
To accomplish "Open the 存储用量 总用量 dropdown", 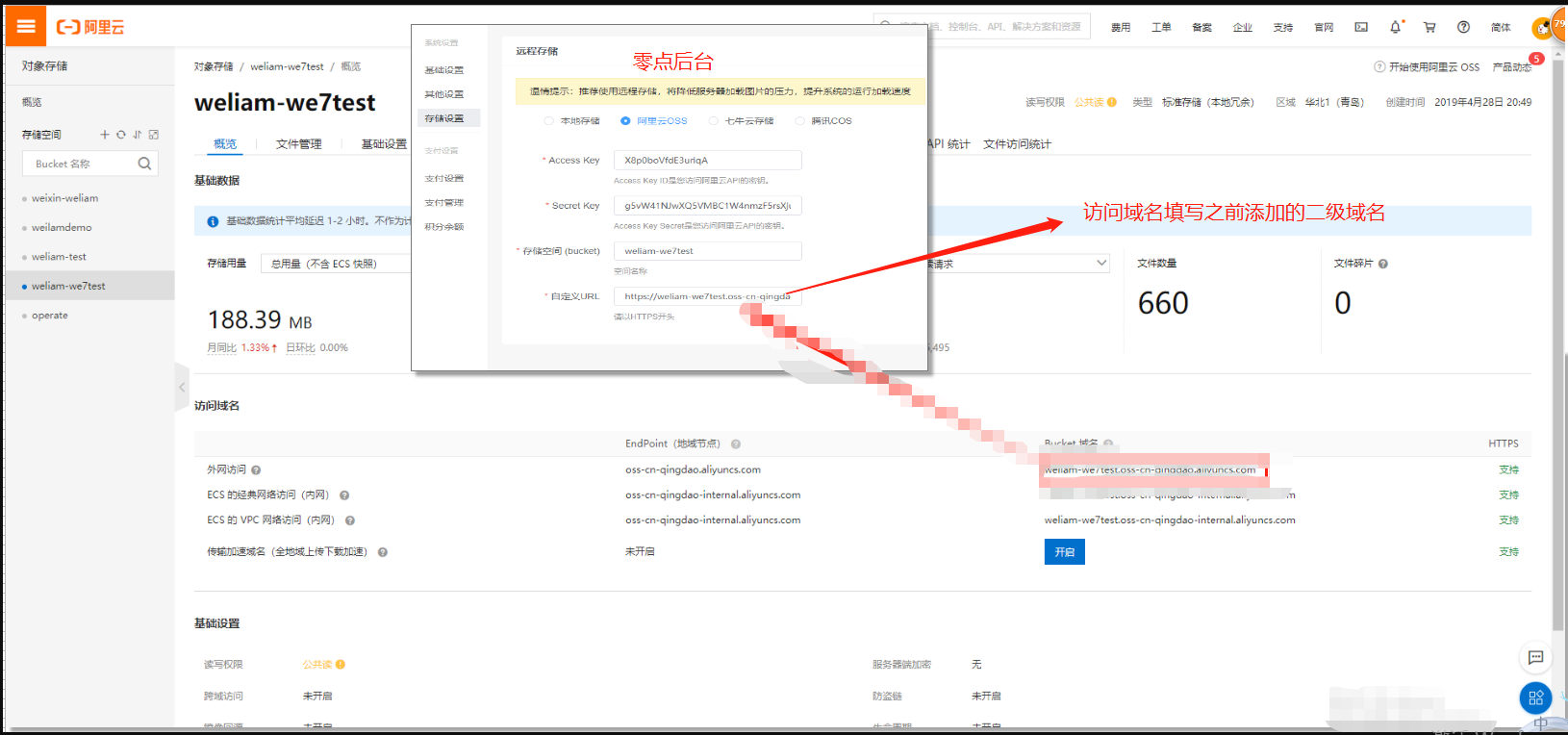I will 336,264.
